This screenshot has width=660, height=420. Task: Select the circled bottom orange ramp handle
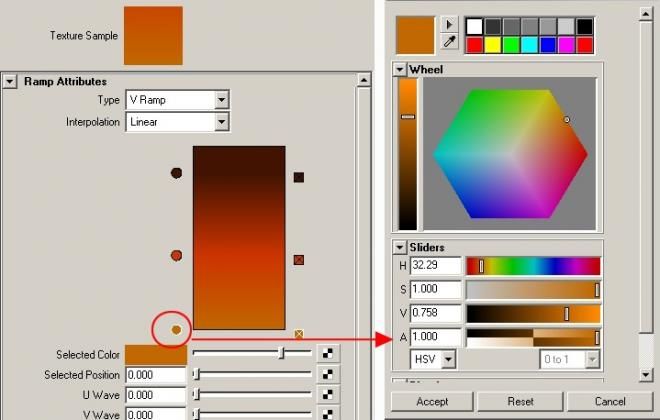point(176,330)
